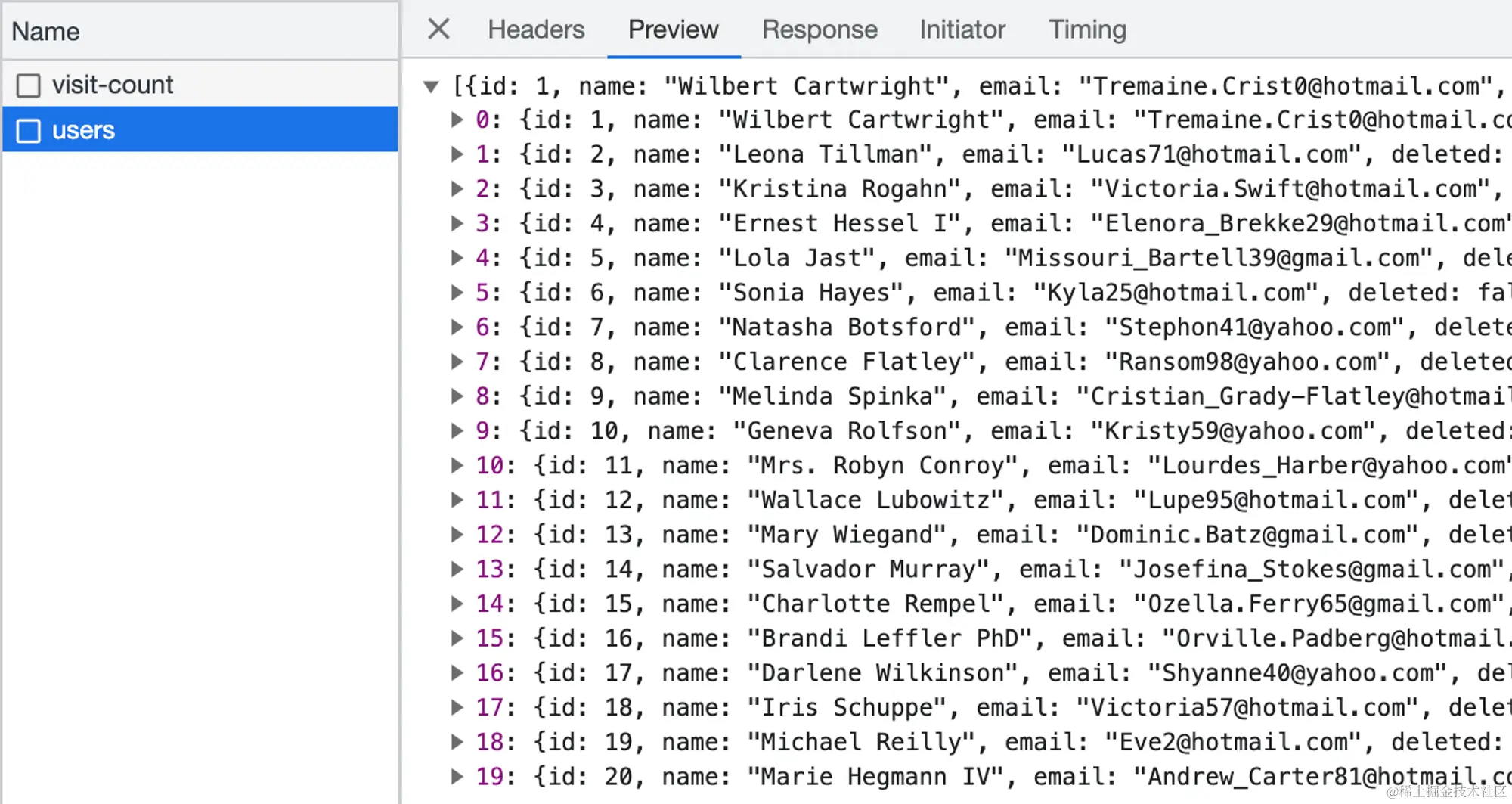This screenshot has height=804, width=1512.
Task: Click the name "Marie Hegmann IV"
Action: [875, 776]
